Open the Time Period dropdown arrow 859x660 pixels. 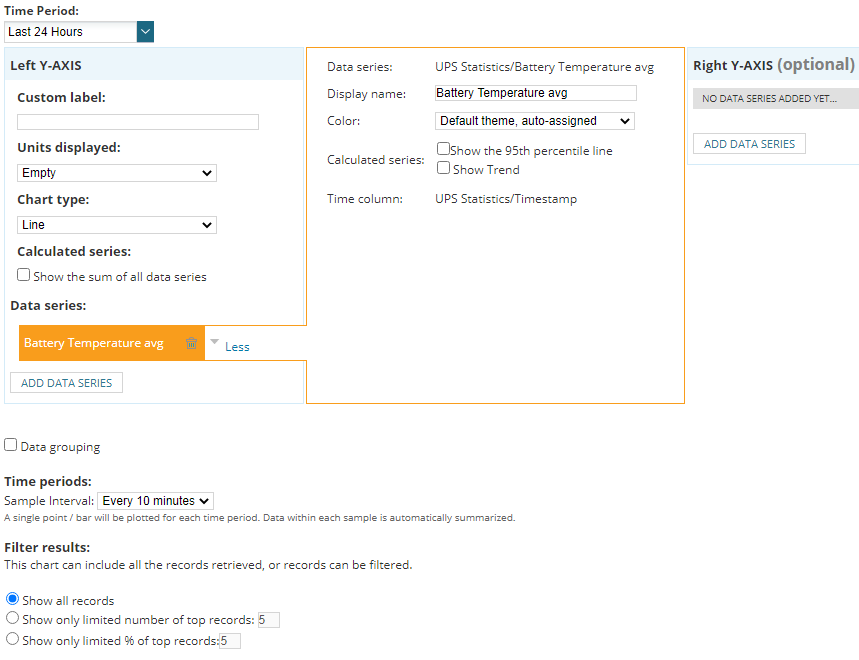(145, 32)
